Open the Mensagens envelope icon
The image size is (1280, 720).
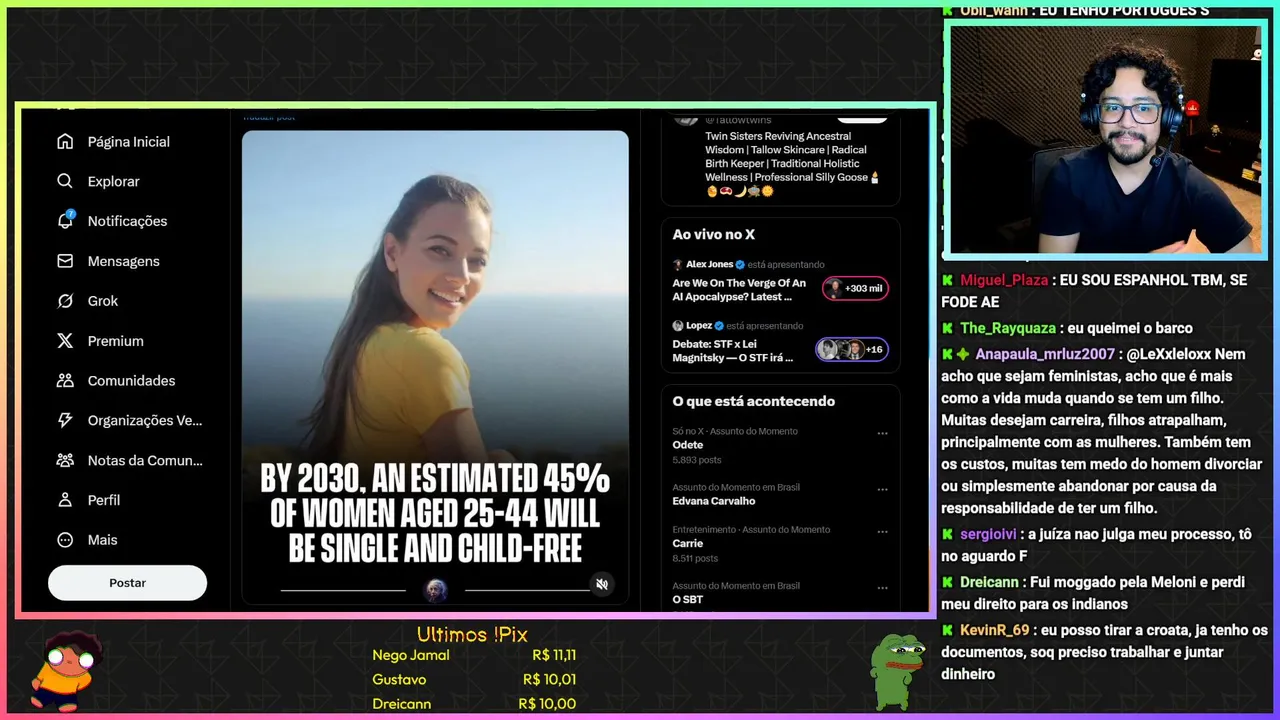pos(65,261)
